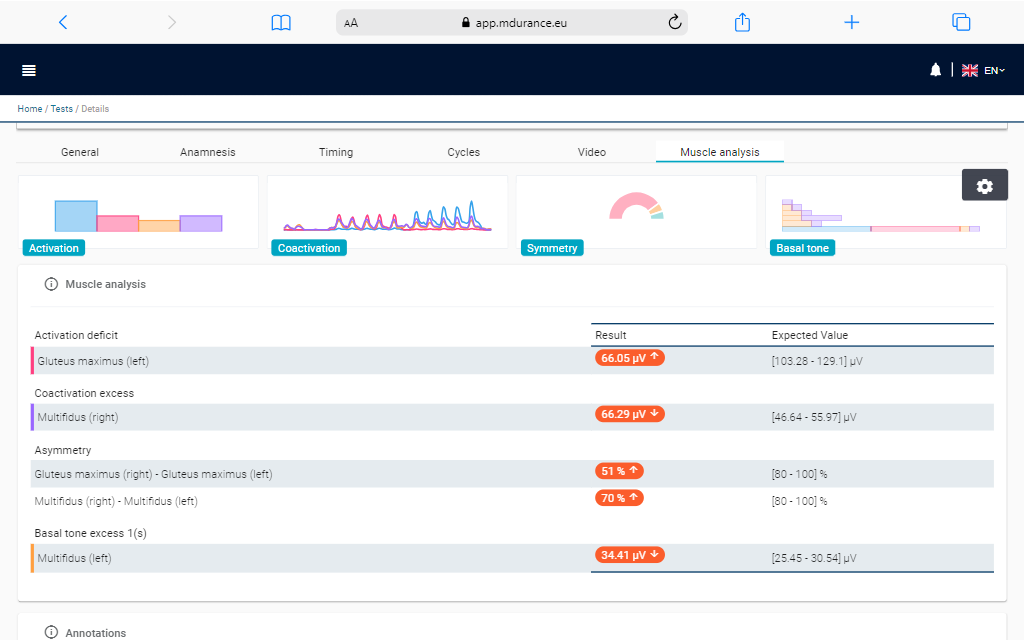Click the aA reader text size control
Screen dimensions: 1024x640
click(x=351, y=23)
